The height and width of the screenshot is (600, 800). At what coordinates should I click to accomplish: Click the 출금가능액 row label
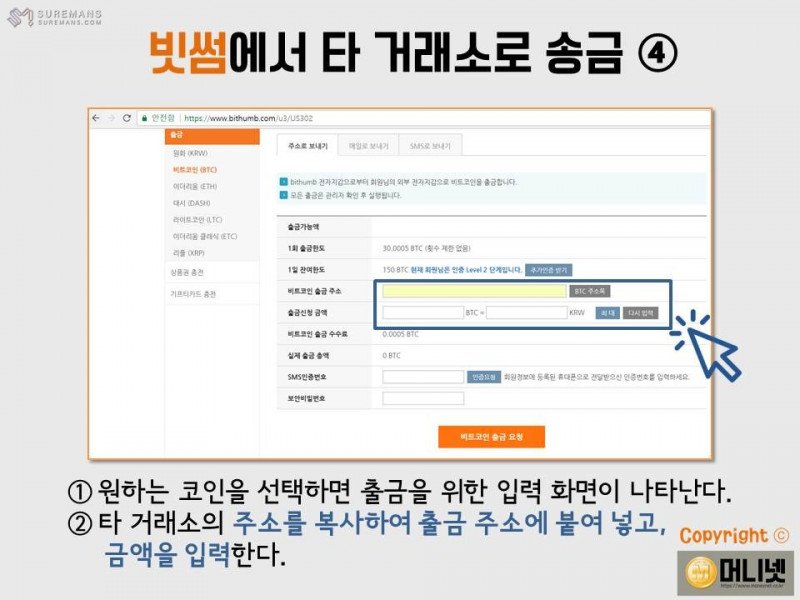point(303,227)
